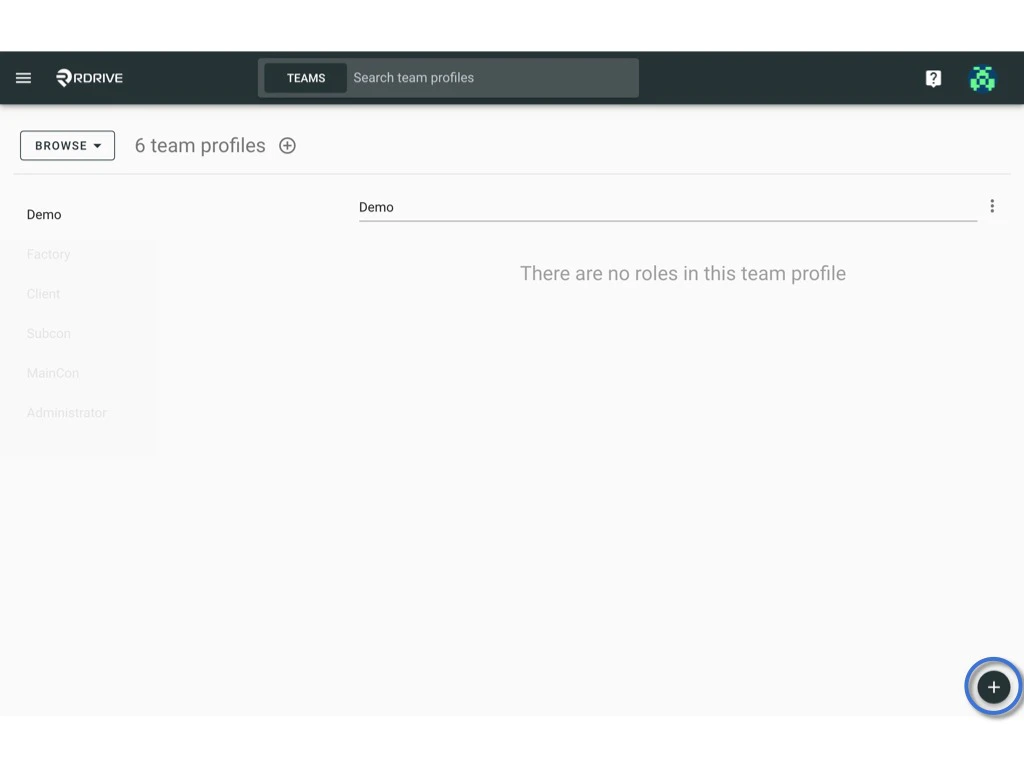Open the BROWSE dropdown
Viewport: 1024px width, 768px height.
[67, 145]
